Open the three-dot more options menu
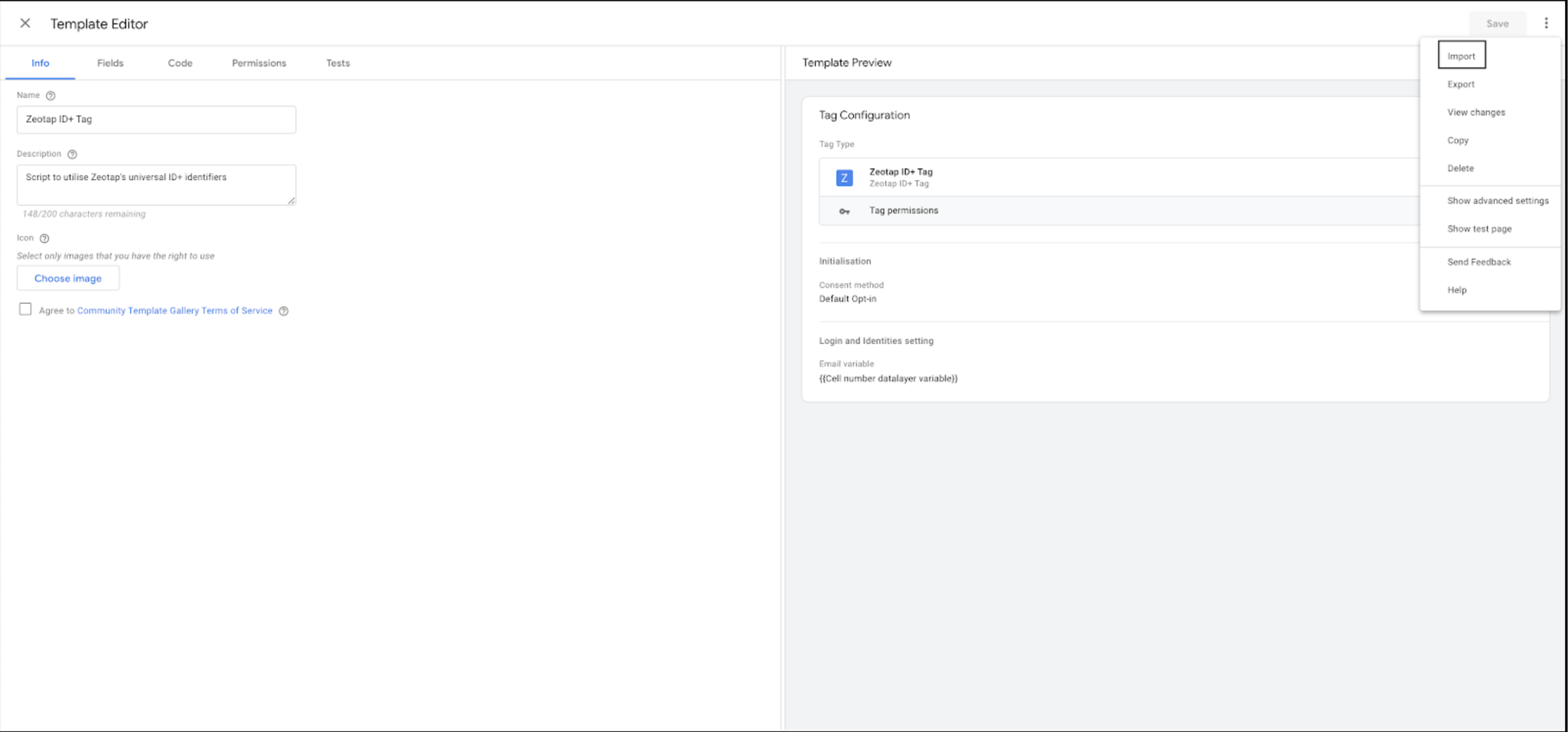1568x732 pixels. pos(1546,23)
